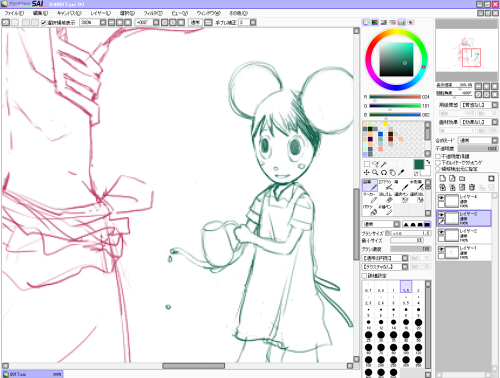The image size is (500, 378).
Task: Select the eyedropper color picker tool
Action: pos(401,172)
